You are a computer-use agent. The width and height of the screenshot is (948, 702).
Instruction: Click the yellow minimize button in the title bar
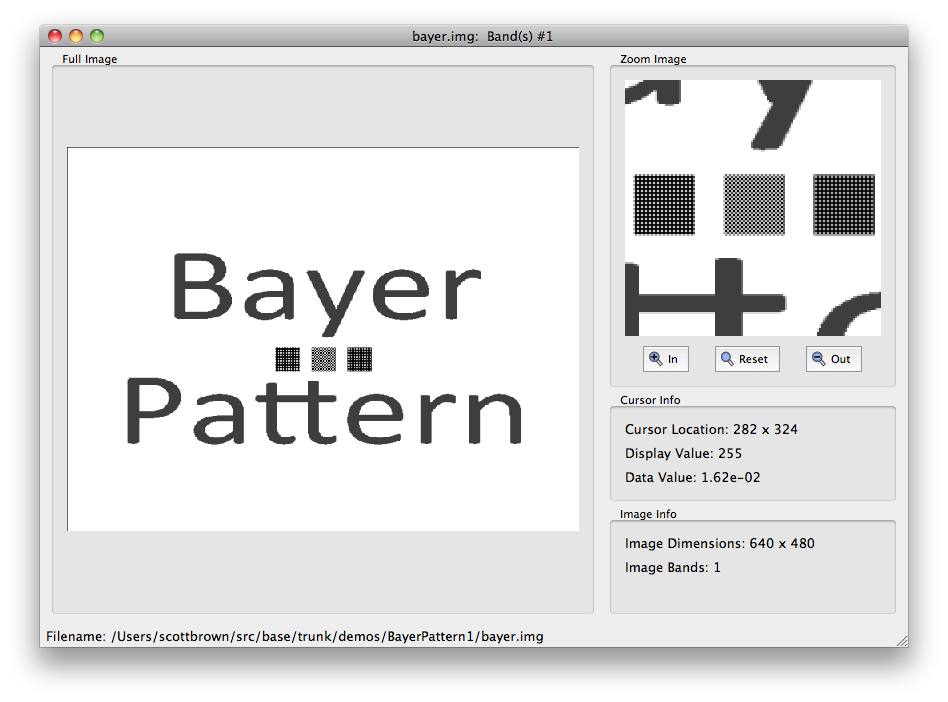(75, 34)
